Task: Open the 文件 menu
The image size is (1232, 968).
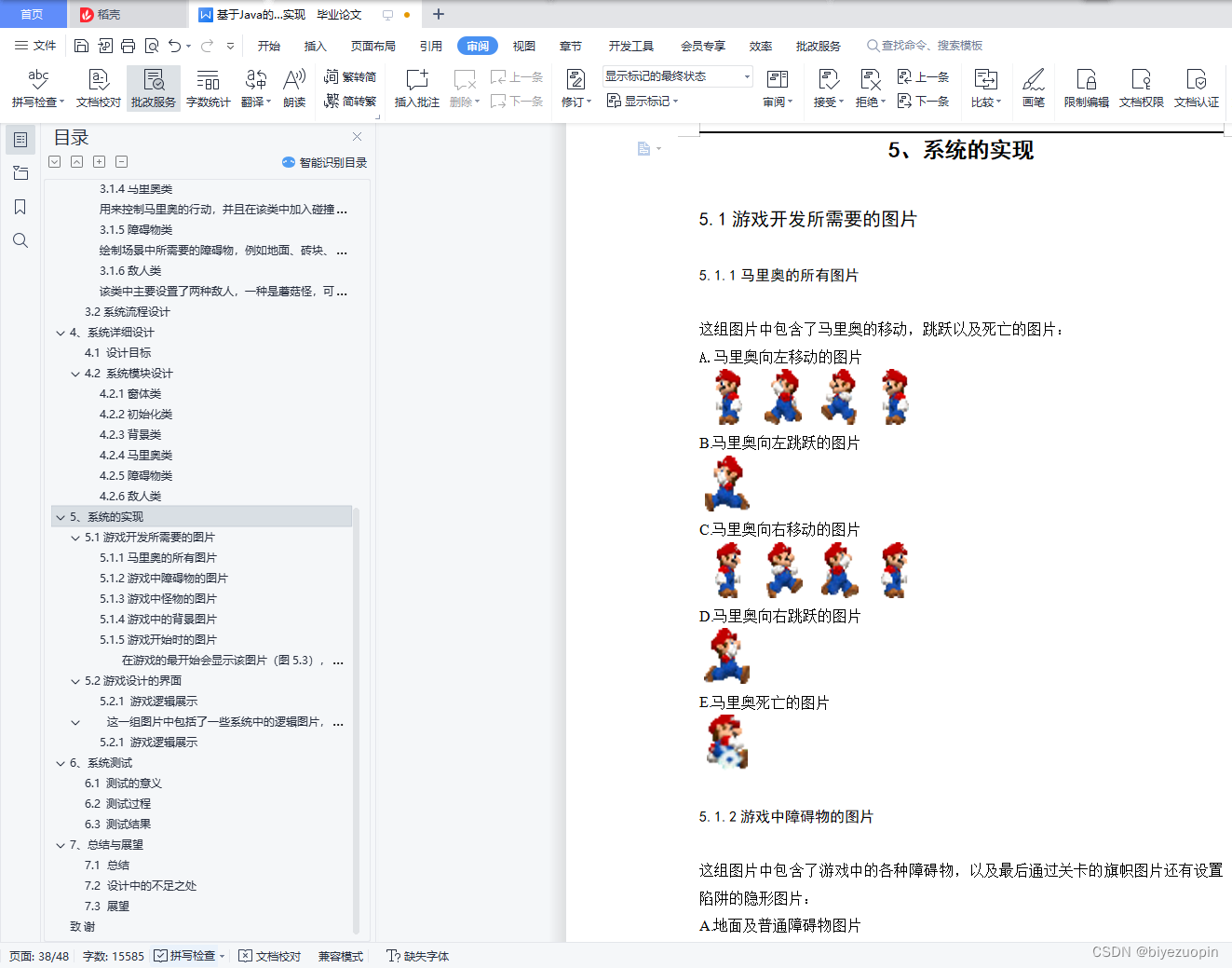Action: 35,46
